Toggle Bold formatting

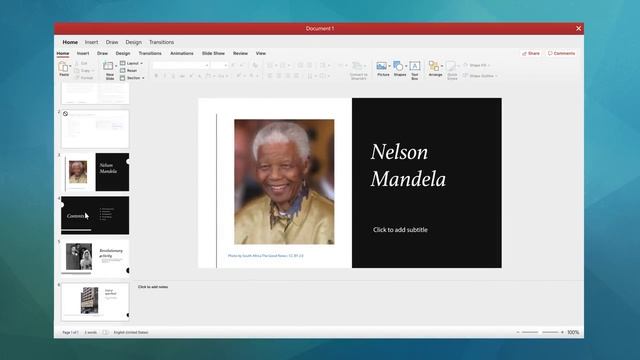point(156,76)
